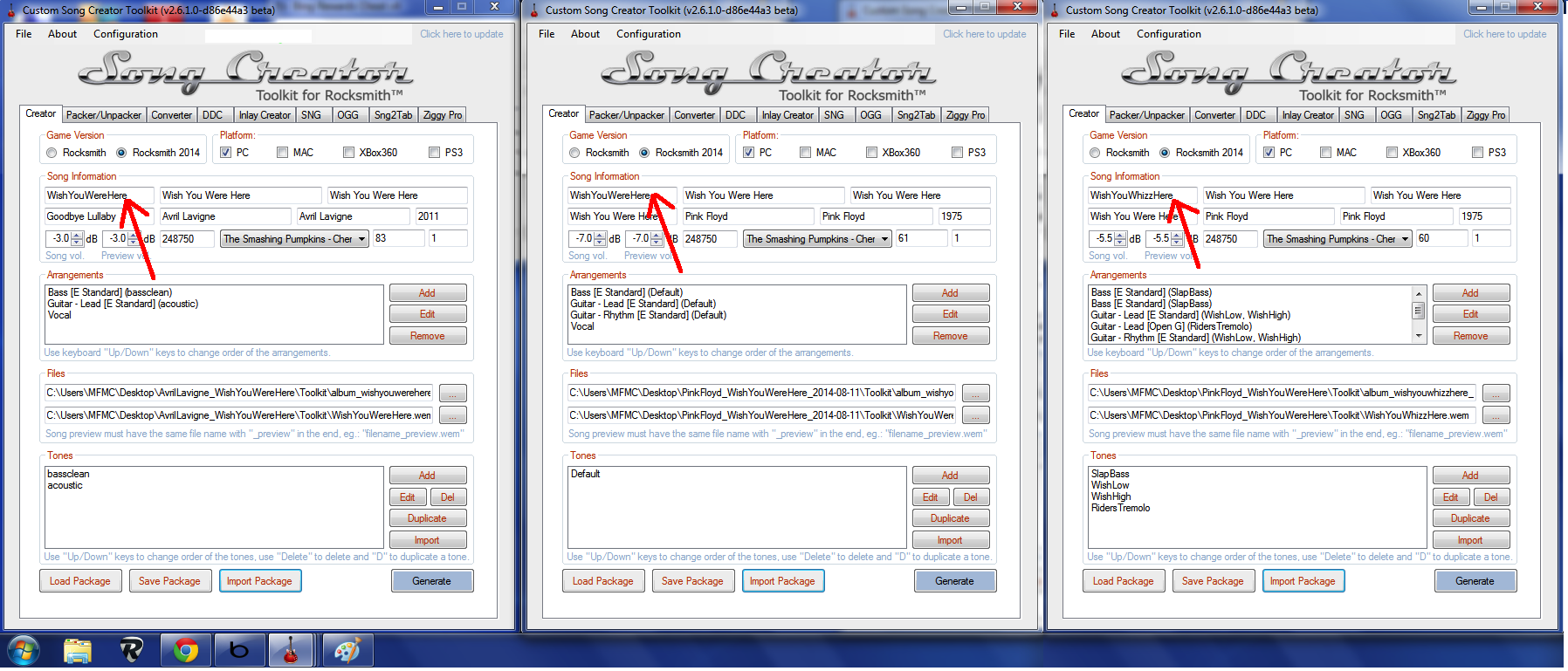Screen dimensions: 1568x671
Task: Check MAC platform in WishYouWhizzHere window
Action: pos(1325,153)
